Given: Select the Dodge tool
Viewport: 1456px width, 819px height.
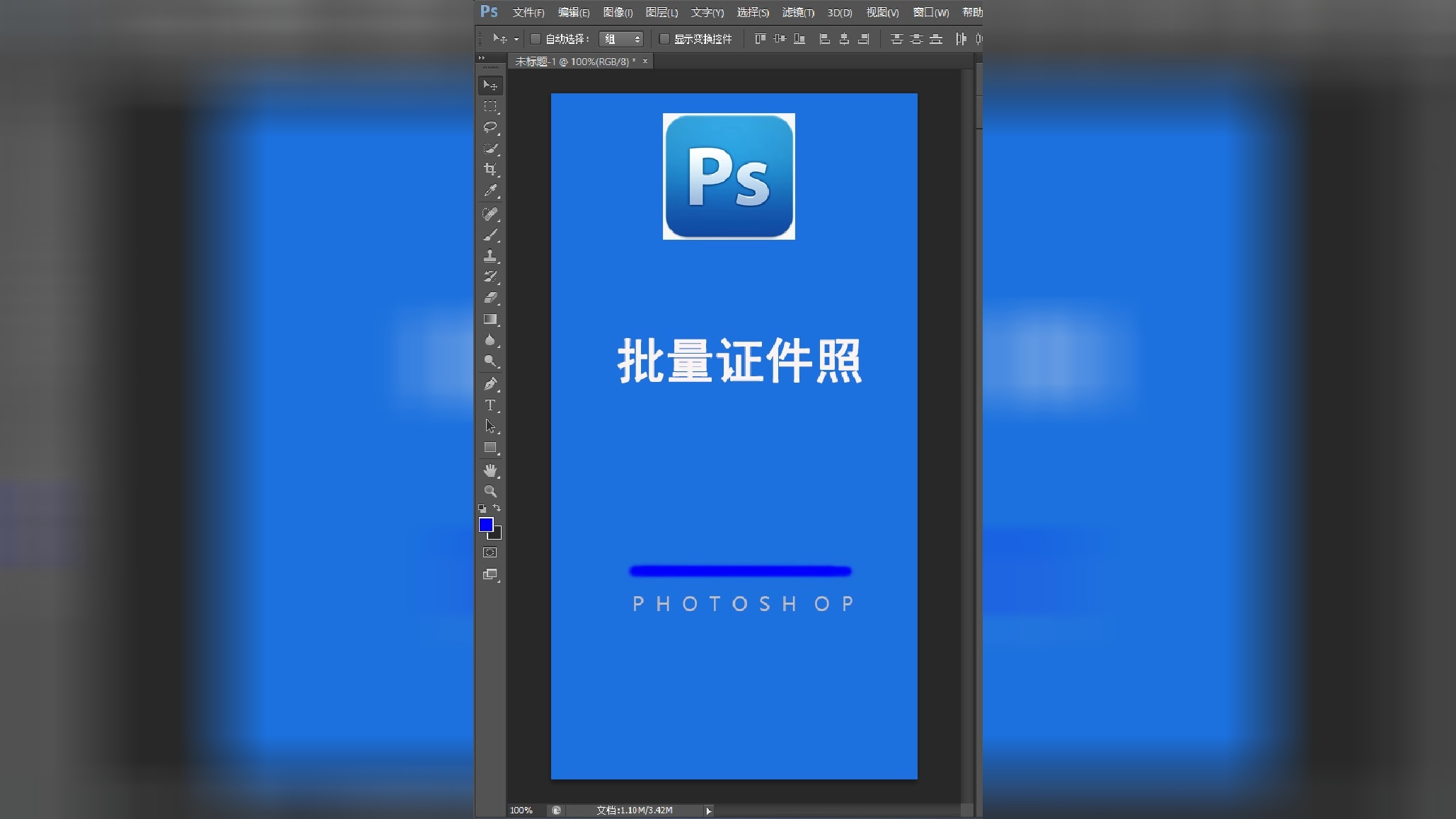Looking at the screenshot, I should click(490, 361).
